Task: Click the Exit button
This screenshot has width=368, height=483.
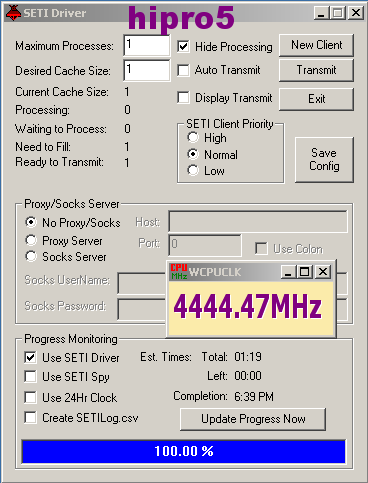Action: pyautogui.click(x=316, y=99)
